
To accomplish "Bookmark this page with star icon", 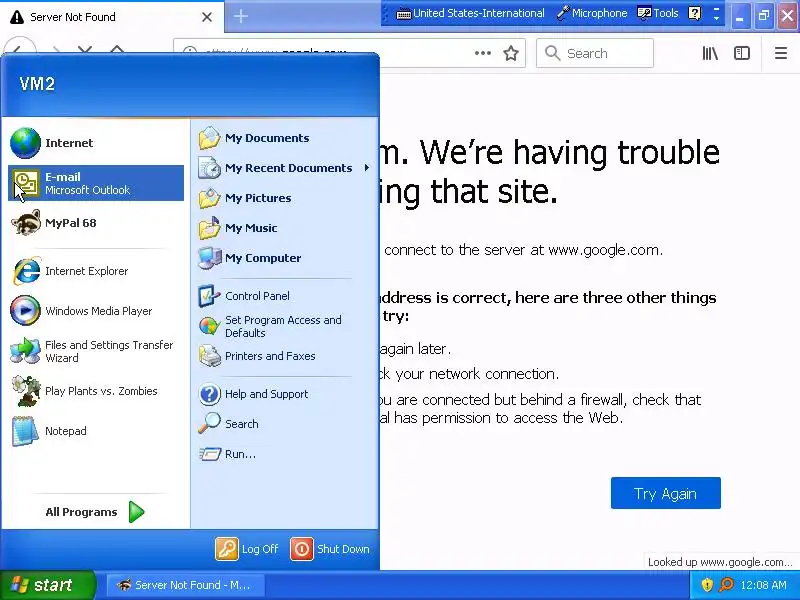I will coord(511,53).
